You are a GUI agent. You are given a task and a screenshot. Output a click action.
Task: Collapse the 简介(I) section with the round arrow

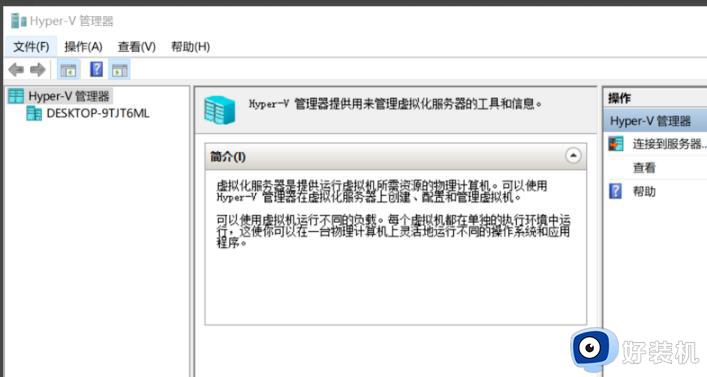click(x=573, y=156)
